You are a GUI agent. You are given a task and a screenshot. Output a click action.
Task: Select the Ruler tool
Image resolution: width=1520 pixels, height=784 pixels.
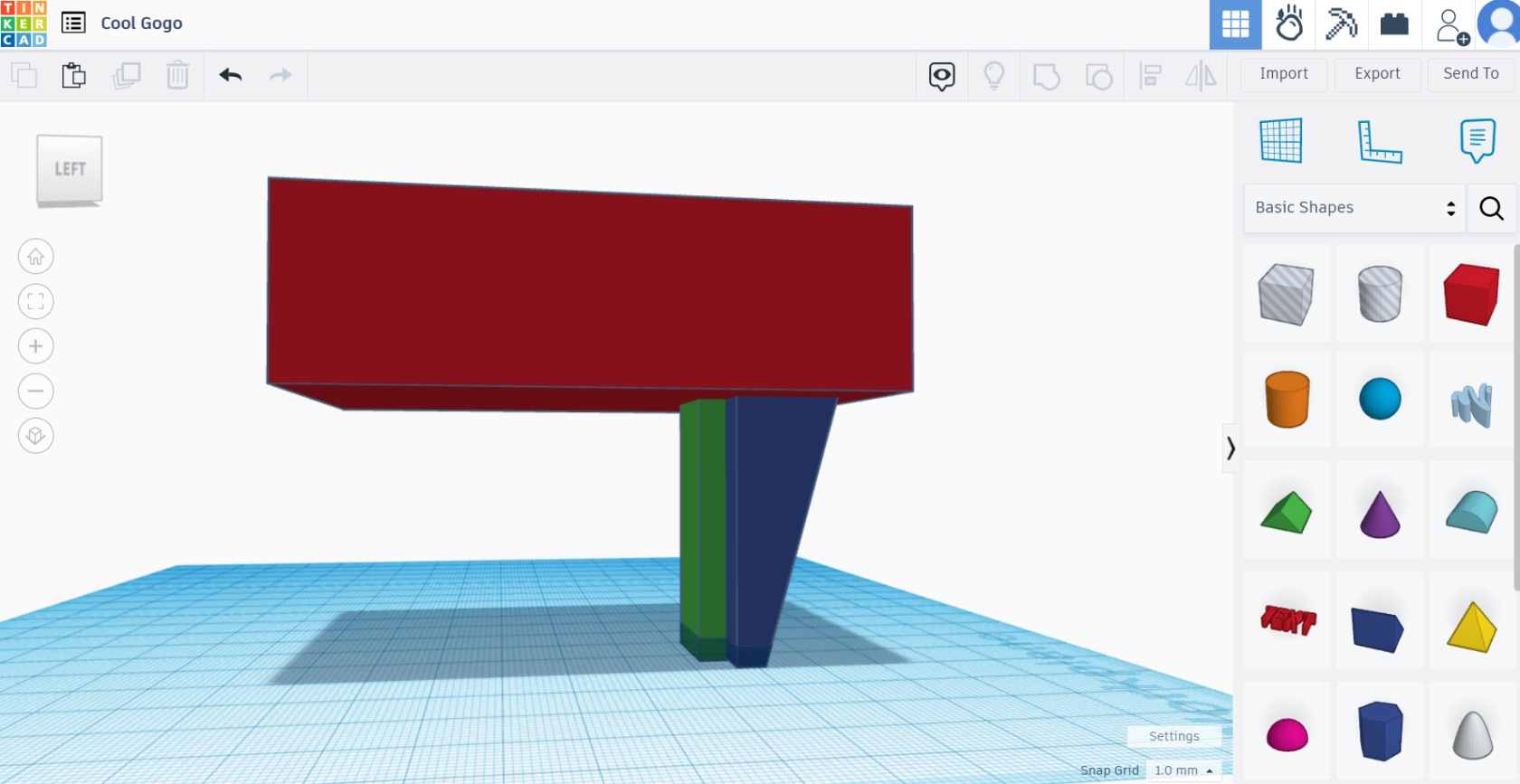(x=1380, y=142)
